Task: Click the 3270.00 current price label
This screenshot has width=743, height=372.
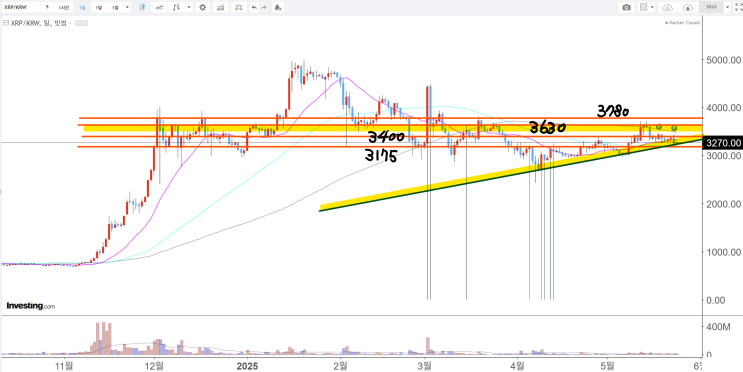Action: point(723,143)
